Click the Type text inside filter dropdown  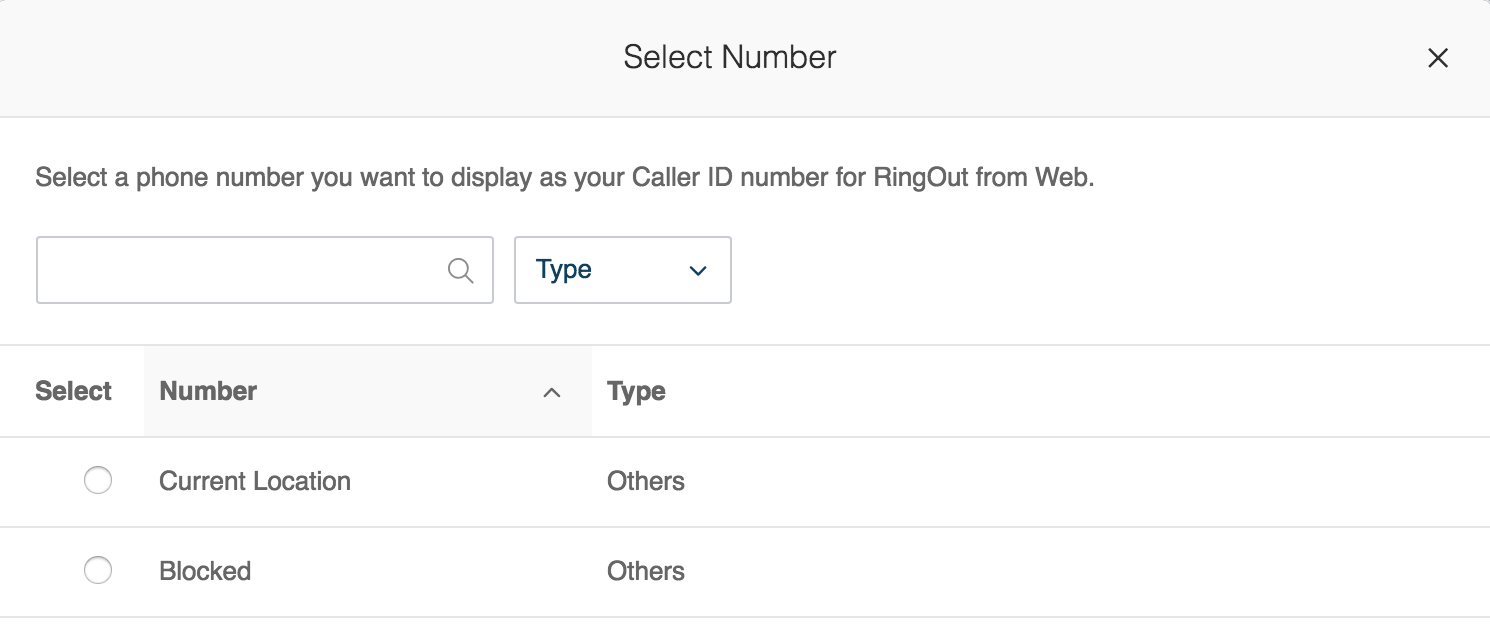tap(564, 270)
